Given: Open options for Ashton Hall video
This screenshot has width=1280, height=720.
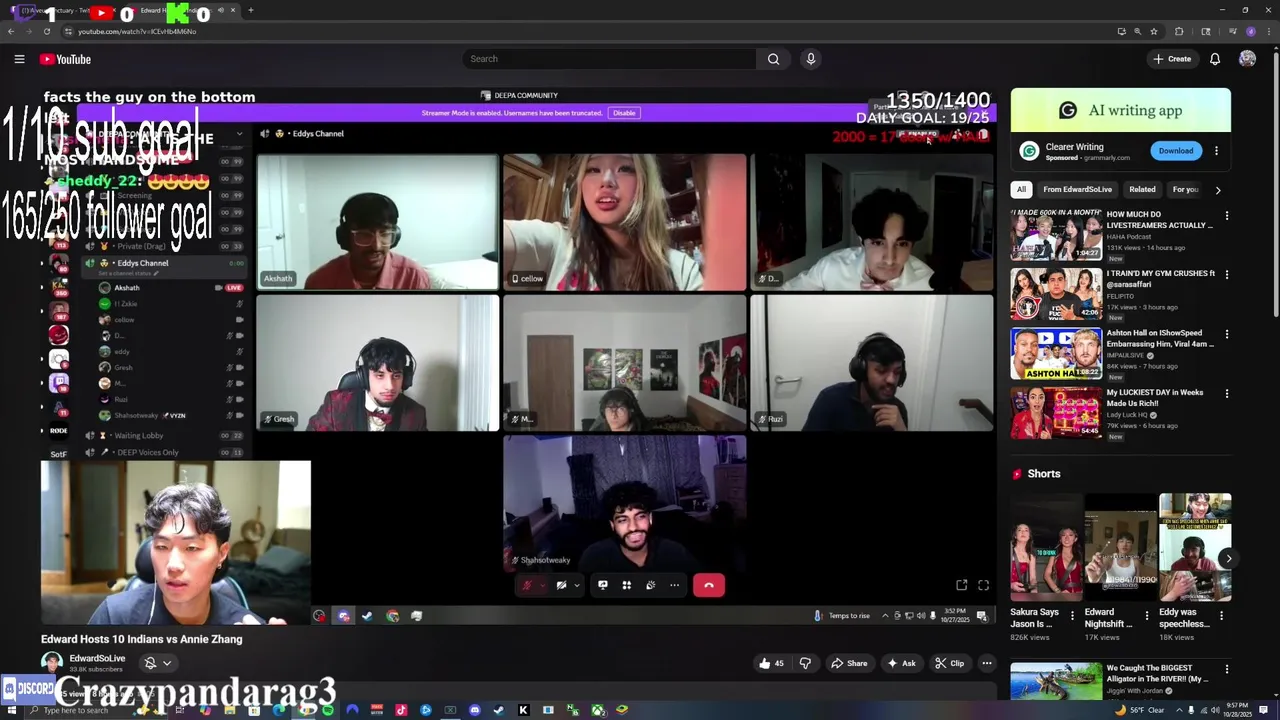Looking at the screenshot, I should (1227, 334).
